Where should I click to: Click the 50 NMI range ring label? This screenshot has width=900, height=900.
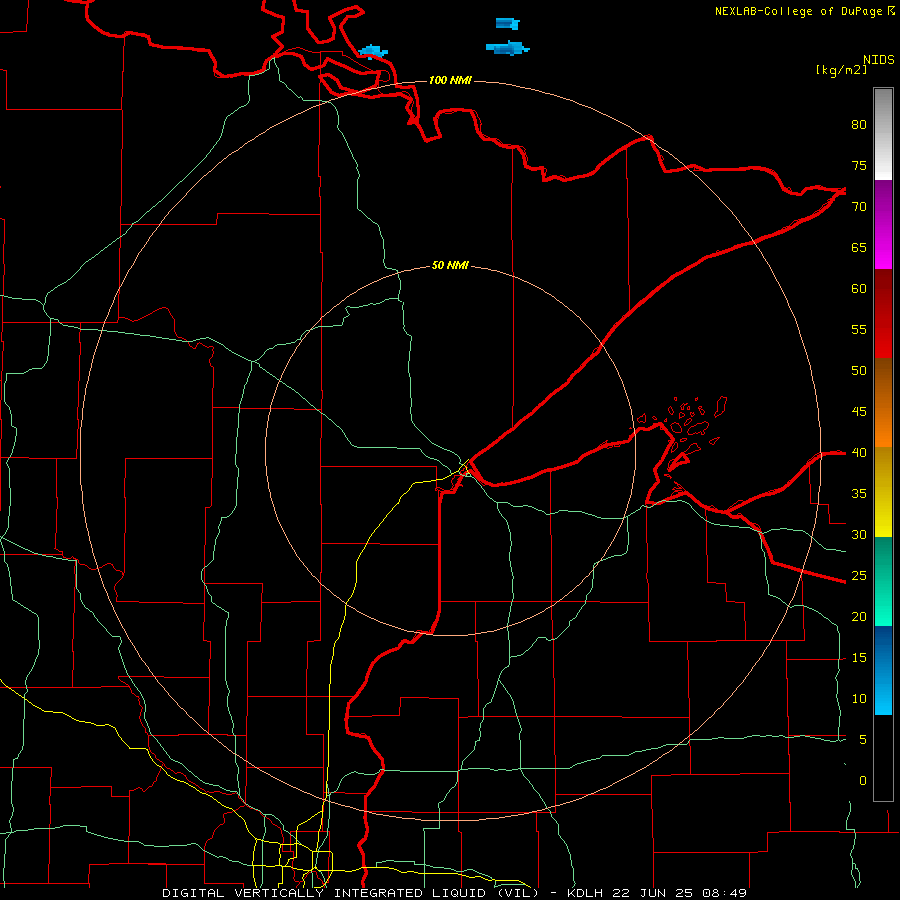tap(450, 265)
